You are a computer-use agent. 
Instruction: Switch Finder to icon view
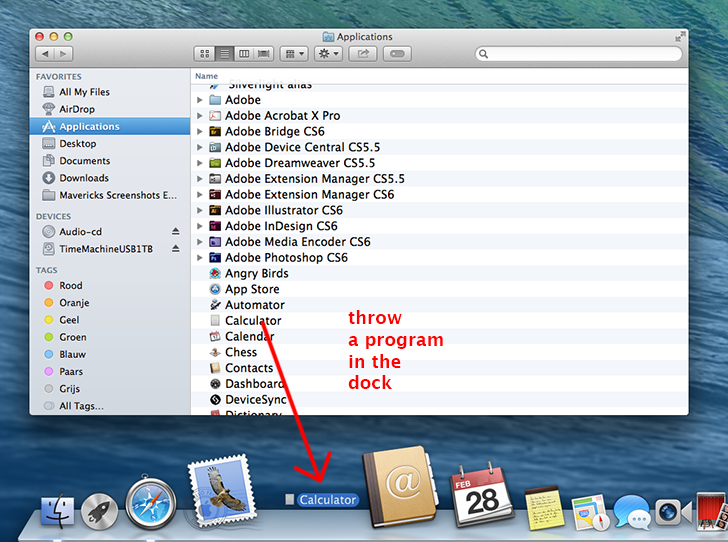pos(205,54)
